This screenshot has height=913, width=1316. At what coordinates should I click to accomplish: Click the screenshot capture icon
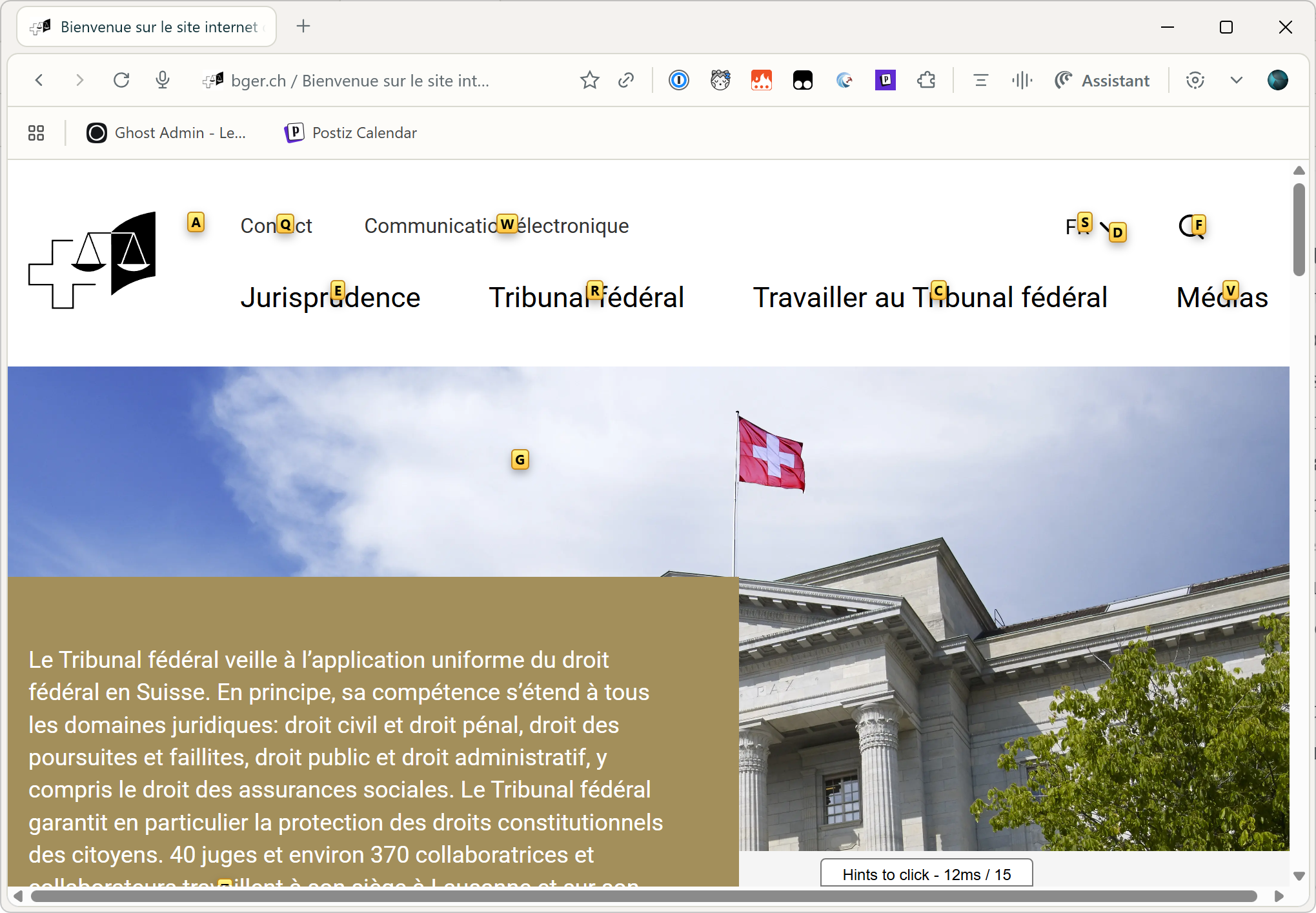pos(1195,80)
